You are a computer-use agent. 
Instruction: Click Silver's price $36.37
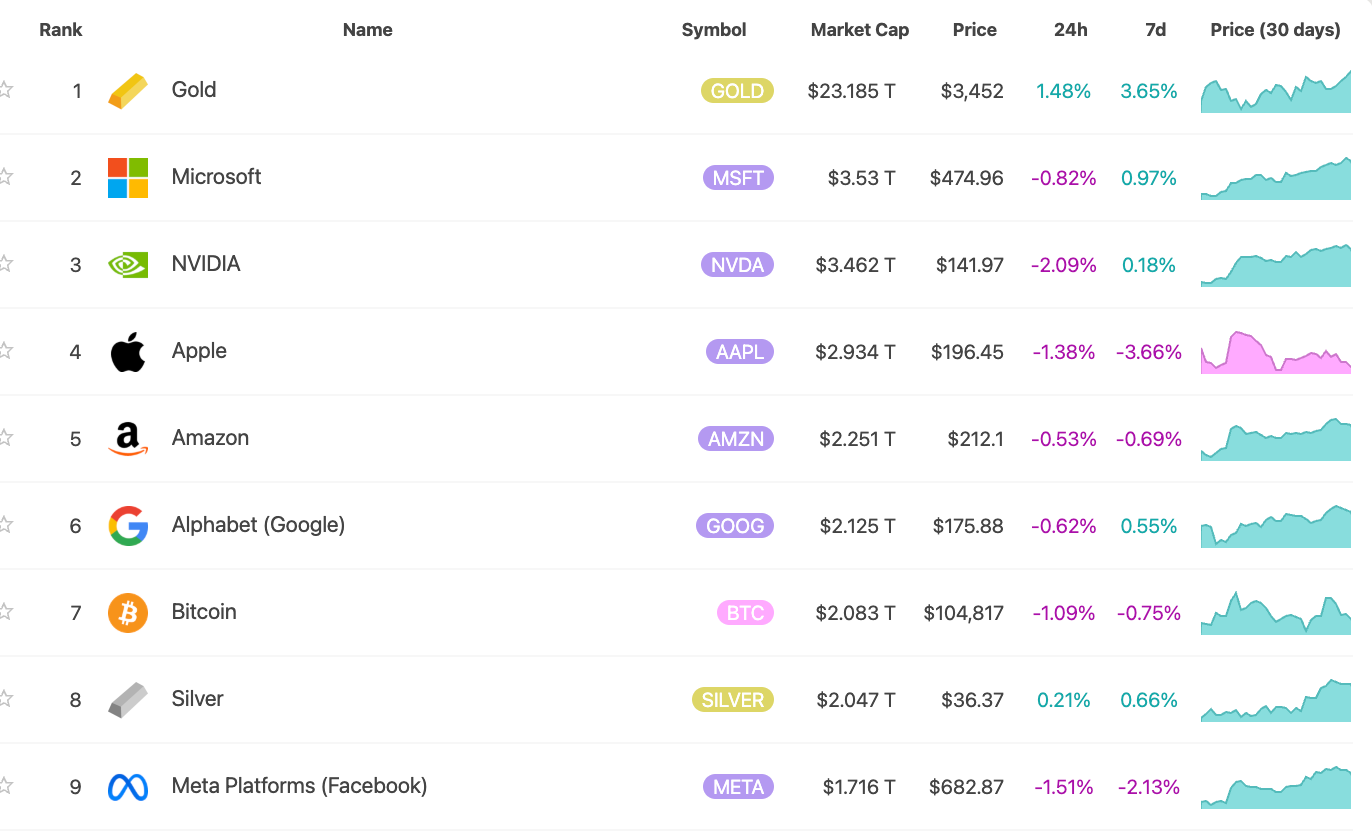click(972, 700)
